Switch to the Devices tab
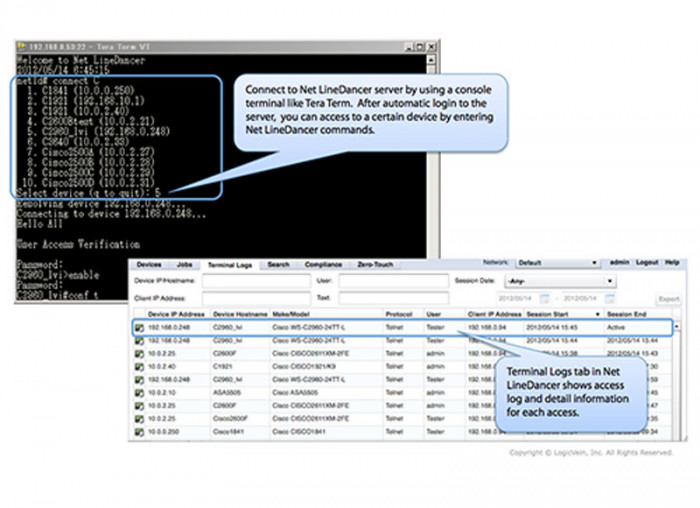The image size is (700, 508). pyautogui.click(x=149, y=265)
